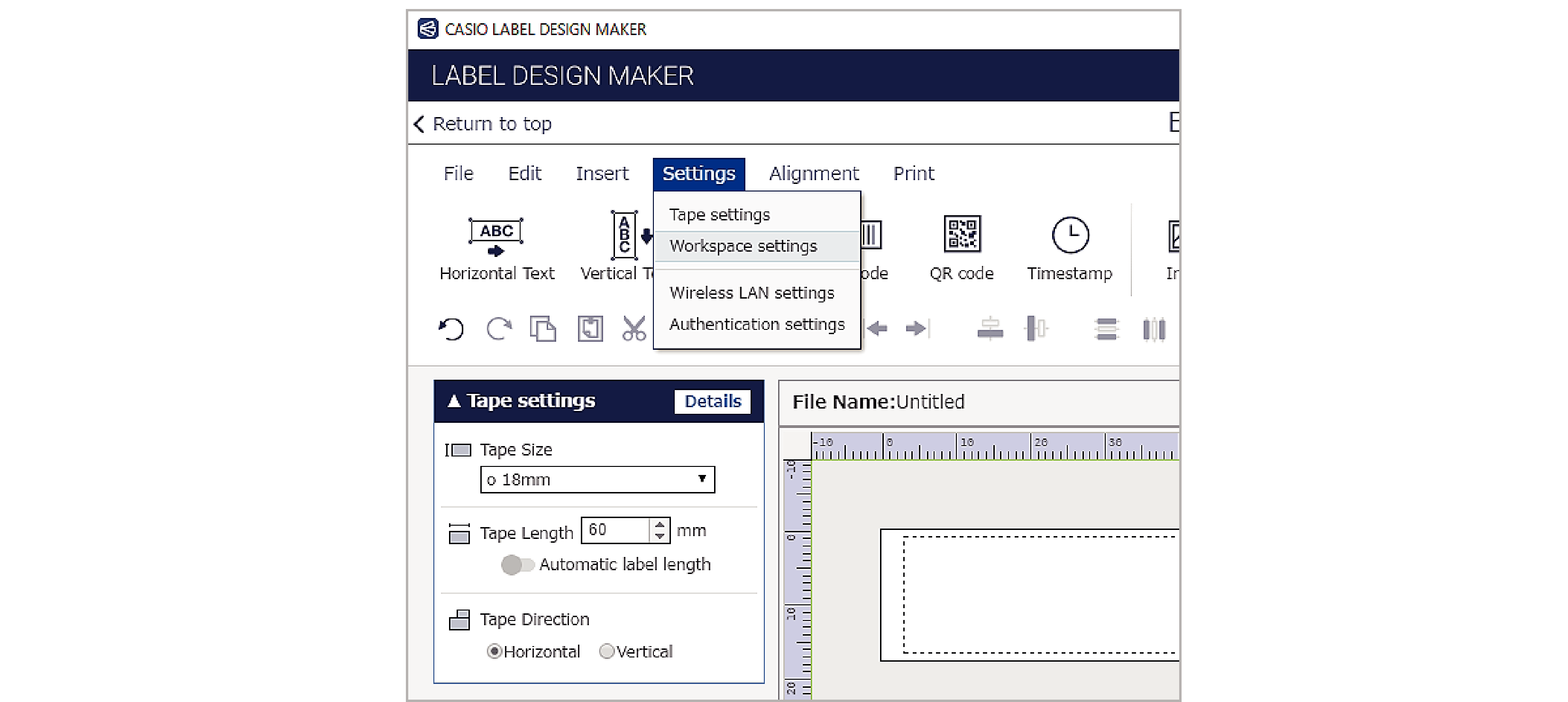Click the File Name:Untitled label
1568x702 pixels.
878,402
